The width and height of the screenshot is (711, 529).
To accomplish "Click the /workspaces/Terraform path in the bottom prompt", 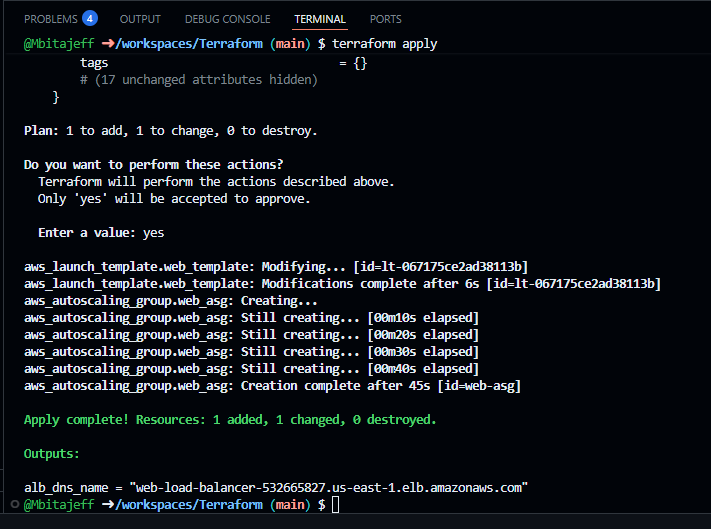I will pyautogui.click(x=189, y=505).
